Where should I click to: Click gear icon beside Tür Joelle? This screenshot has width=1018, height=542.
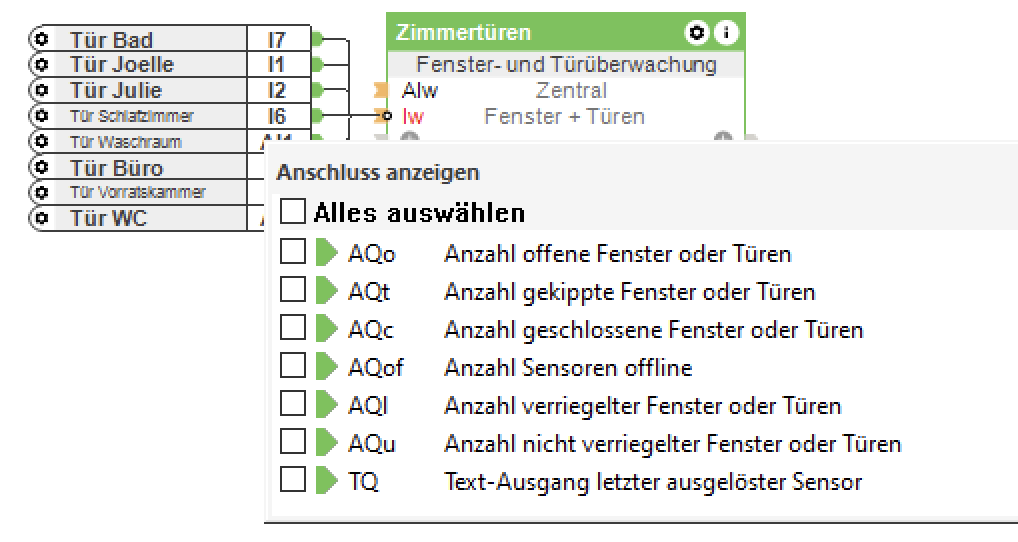[x=42, y=65]
